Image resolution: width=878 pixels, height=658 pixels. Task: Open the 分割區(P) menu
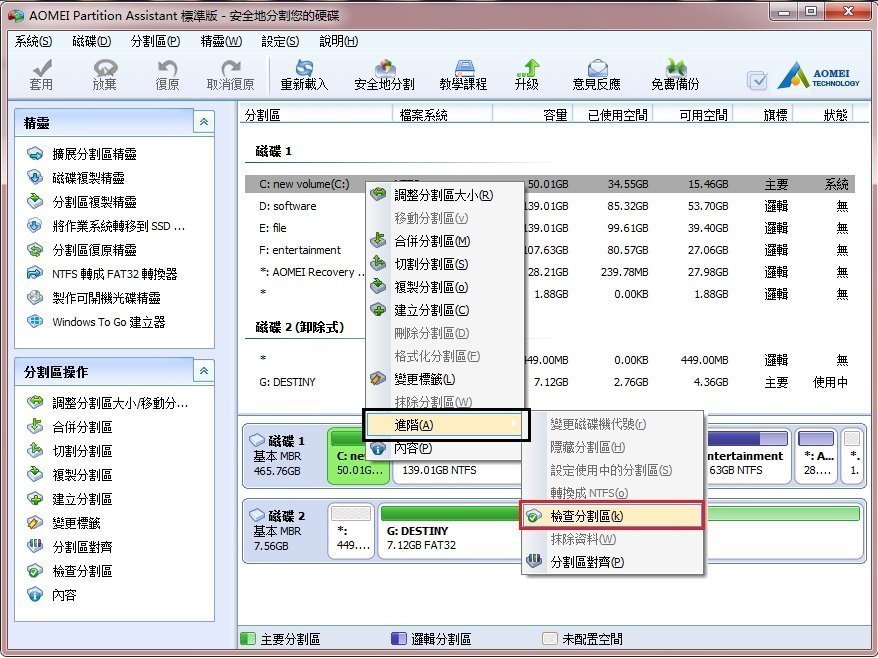click(x=155, y=41)
